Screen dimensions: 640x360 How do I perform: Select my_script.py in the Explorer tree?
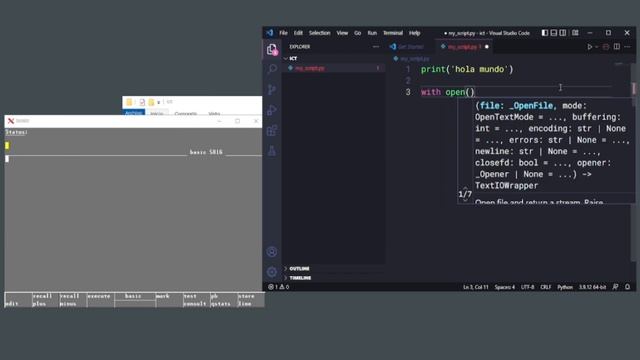pyautogui.click(x=333, y=68)
